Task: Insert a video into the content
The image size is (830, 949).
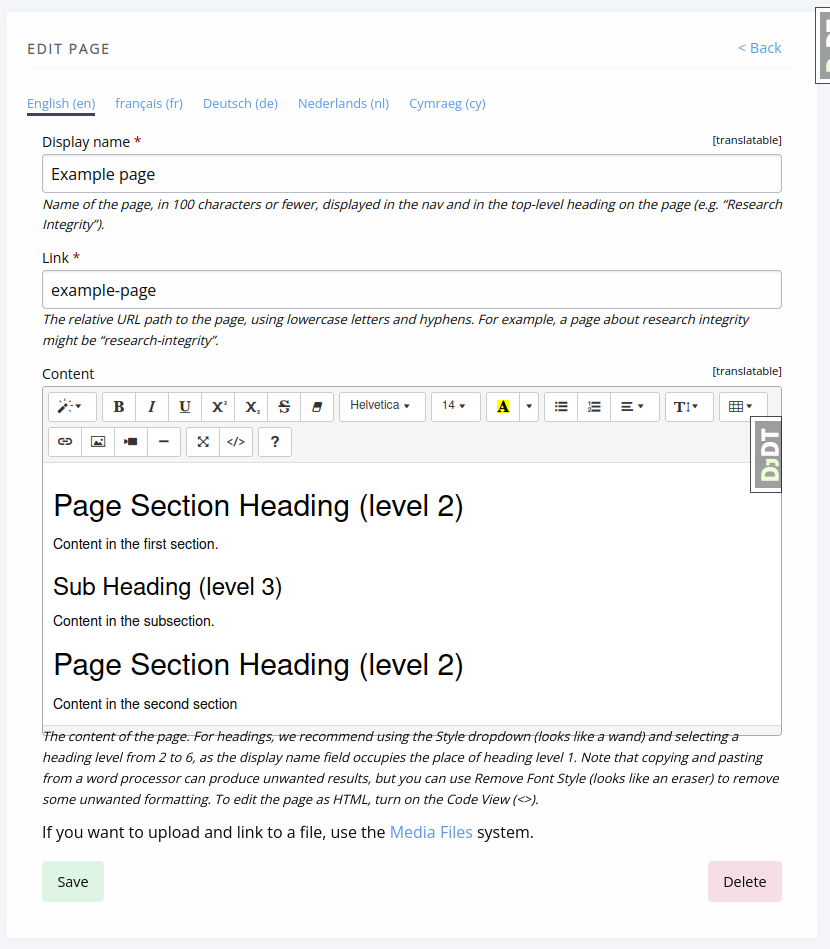Action: pos(131,442)
